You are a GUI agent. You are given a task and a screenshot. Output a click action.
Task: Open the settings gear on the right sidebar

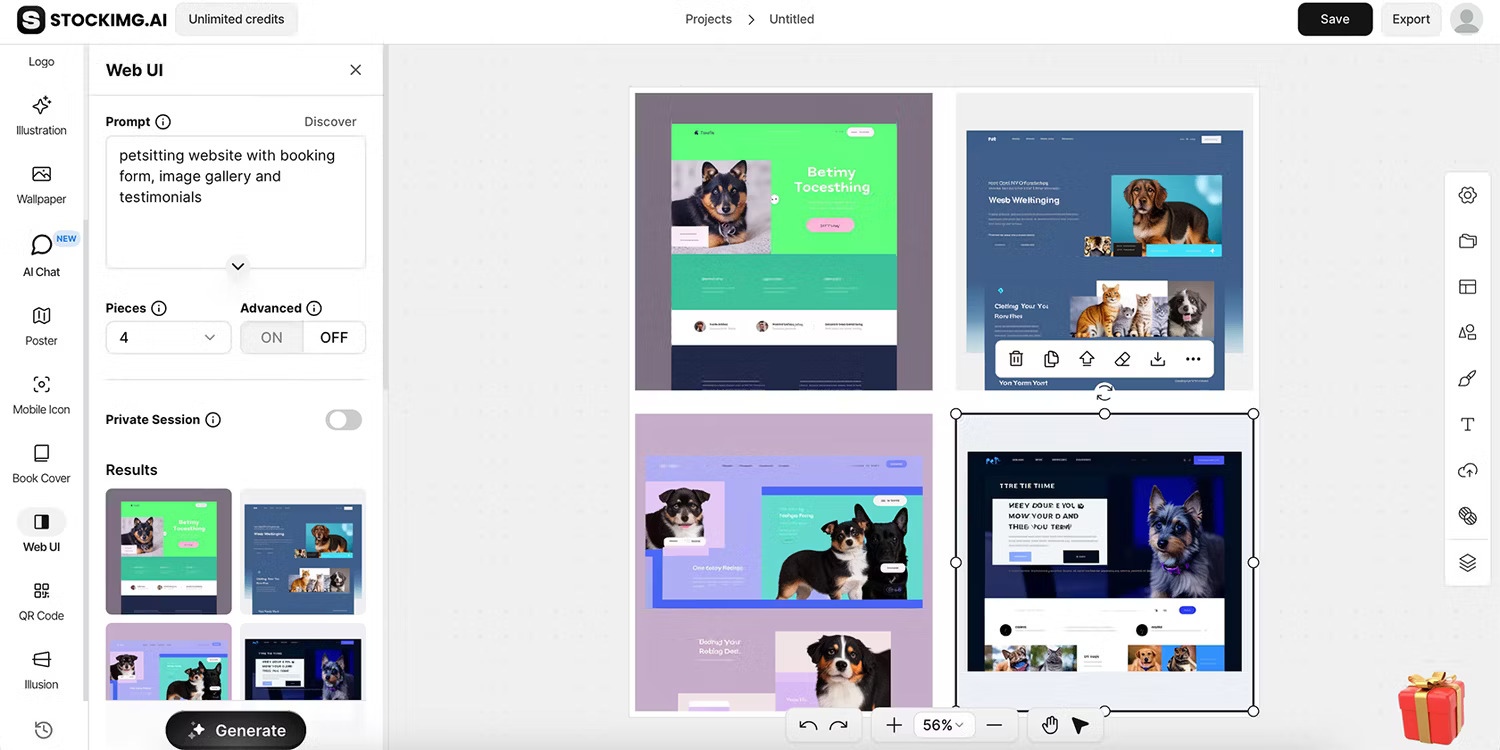1467,195
